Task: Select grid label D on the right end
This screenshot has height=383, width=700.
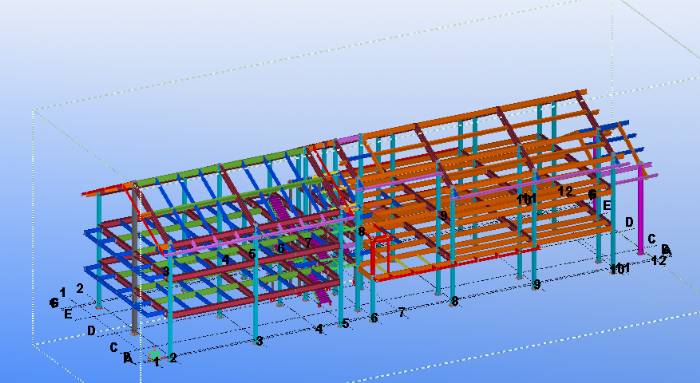Action: (629, 222)
